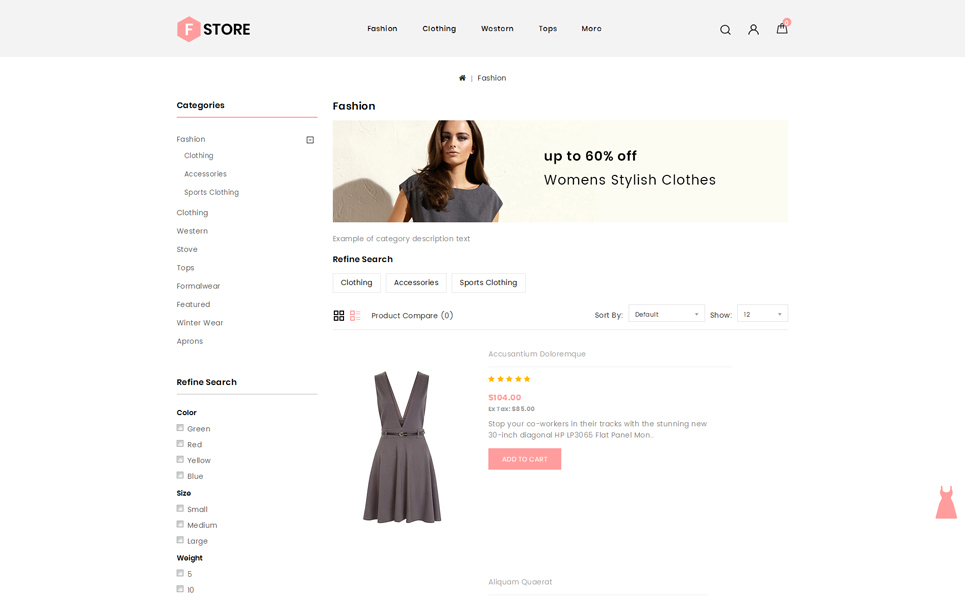Open the Fashion top menu
The width and height of the screenshot is (965, 600).
[x=382, y=29]
